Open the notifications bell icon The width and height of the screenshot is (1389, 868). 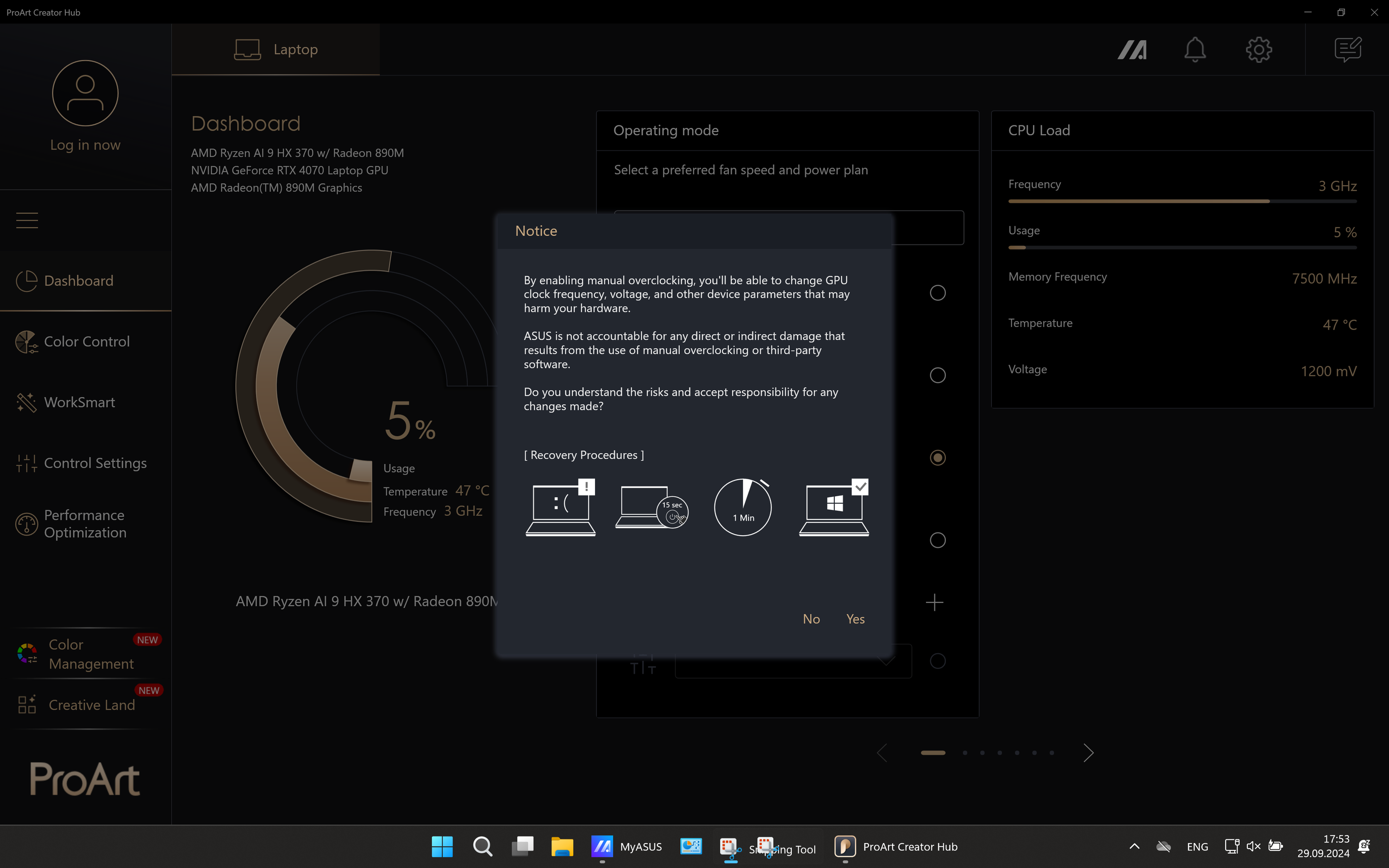tap(1195, 50)
